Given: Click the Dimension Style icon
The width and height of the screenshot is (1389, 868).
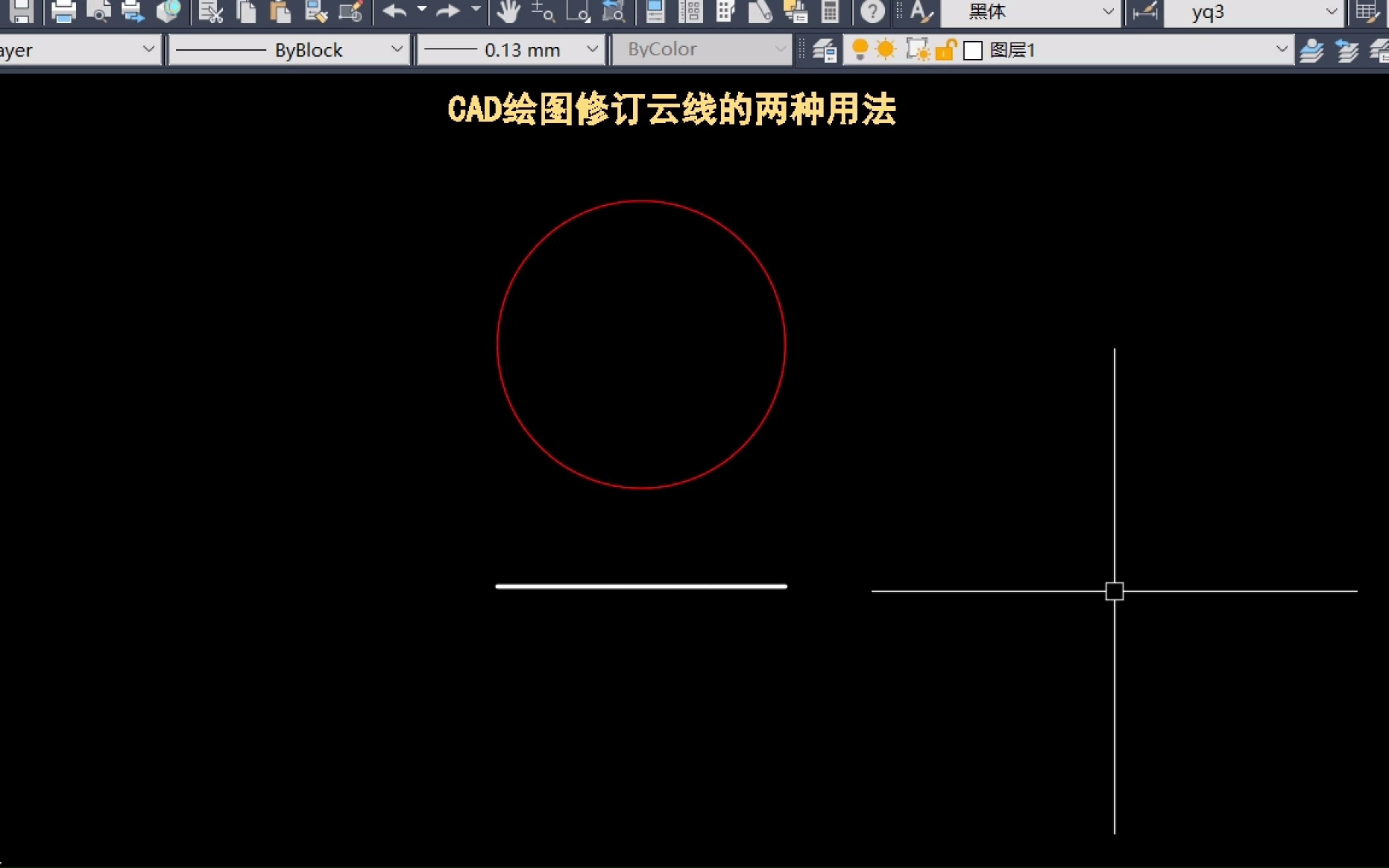Looking at the screenshot, I should click(1145, 12).
